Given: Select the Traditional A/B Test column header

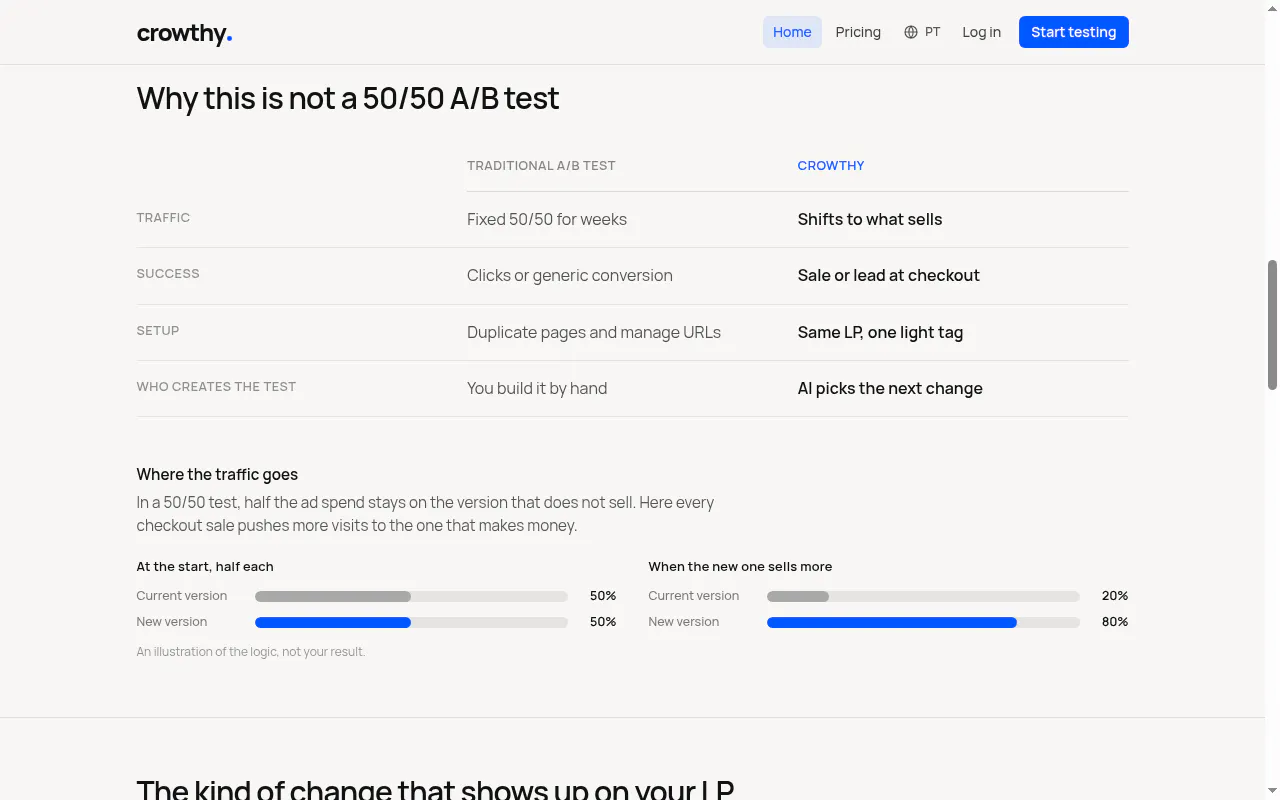Looking at the screenshot, I should (x=541, y=166).
